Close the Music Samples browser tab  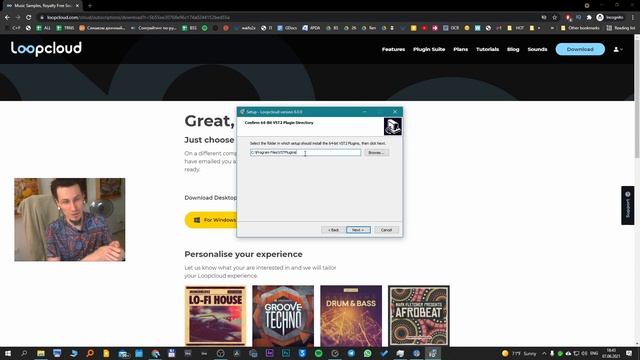(x=77, y=6)
